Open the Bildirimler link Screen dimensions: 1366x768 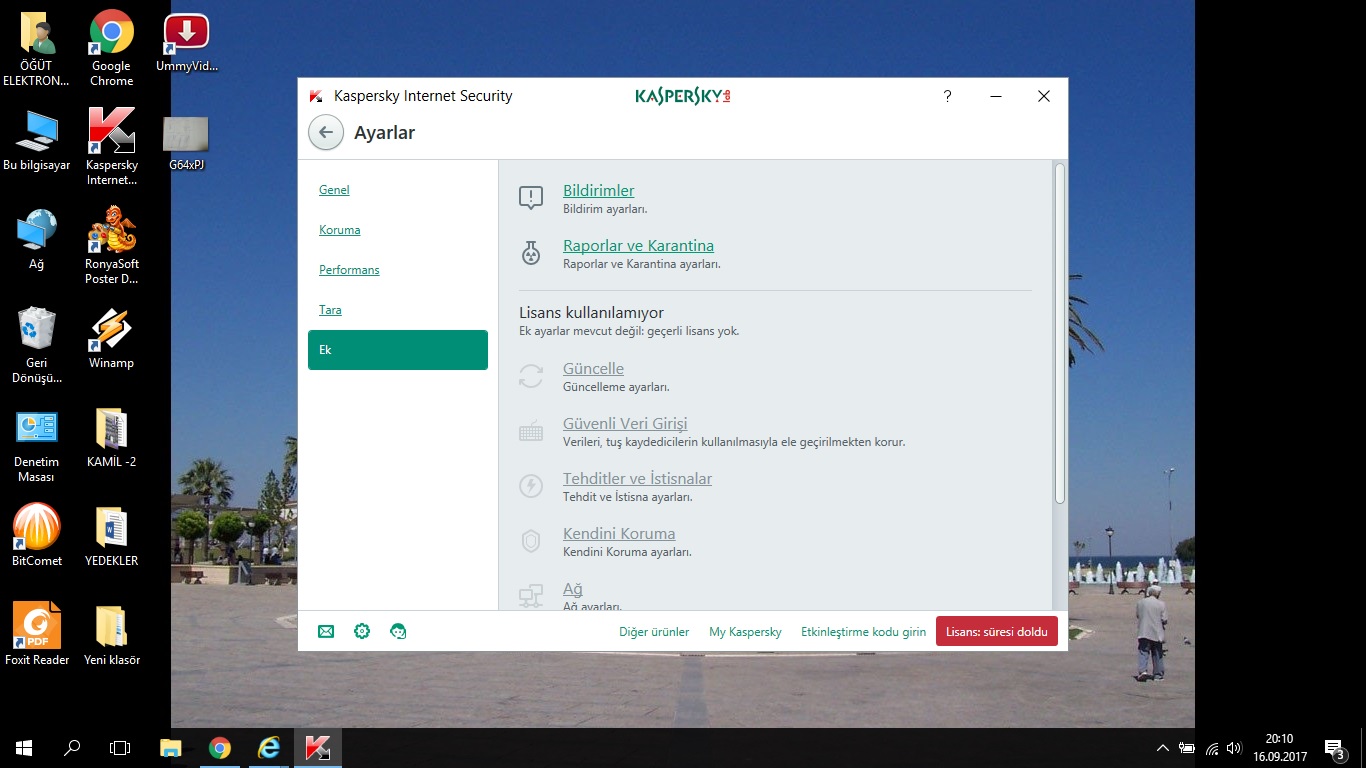598,191
